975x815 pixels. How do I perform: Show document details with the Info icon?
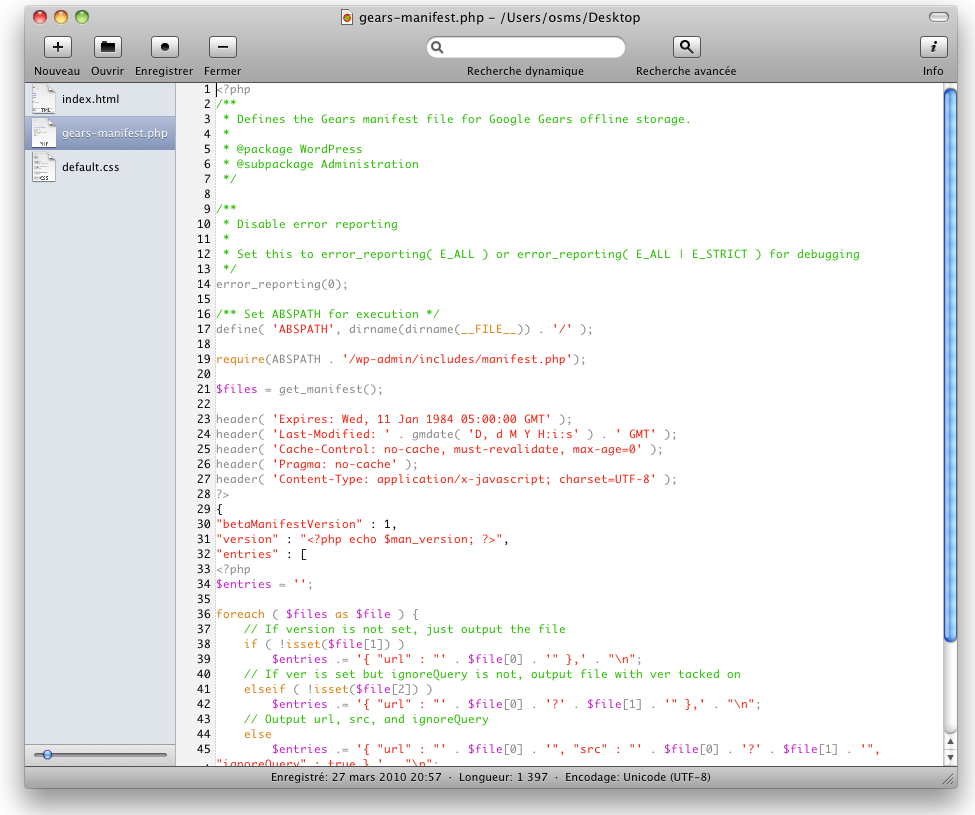932,47
